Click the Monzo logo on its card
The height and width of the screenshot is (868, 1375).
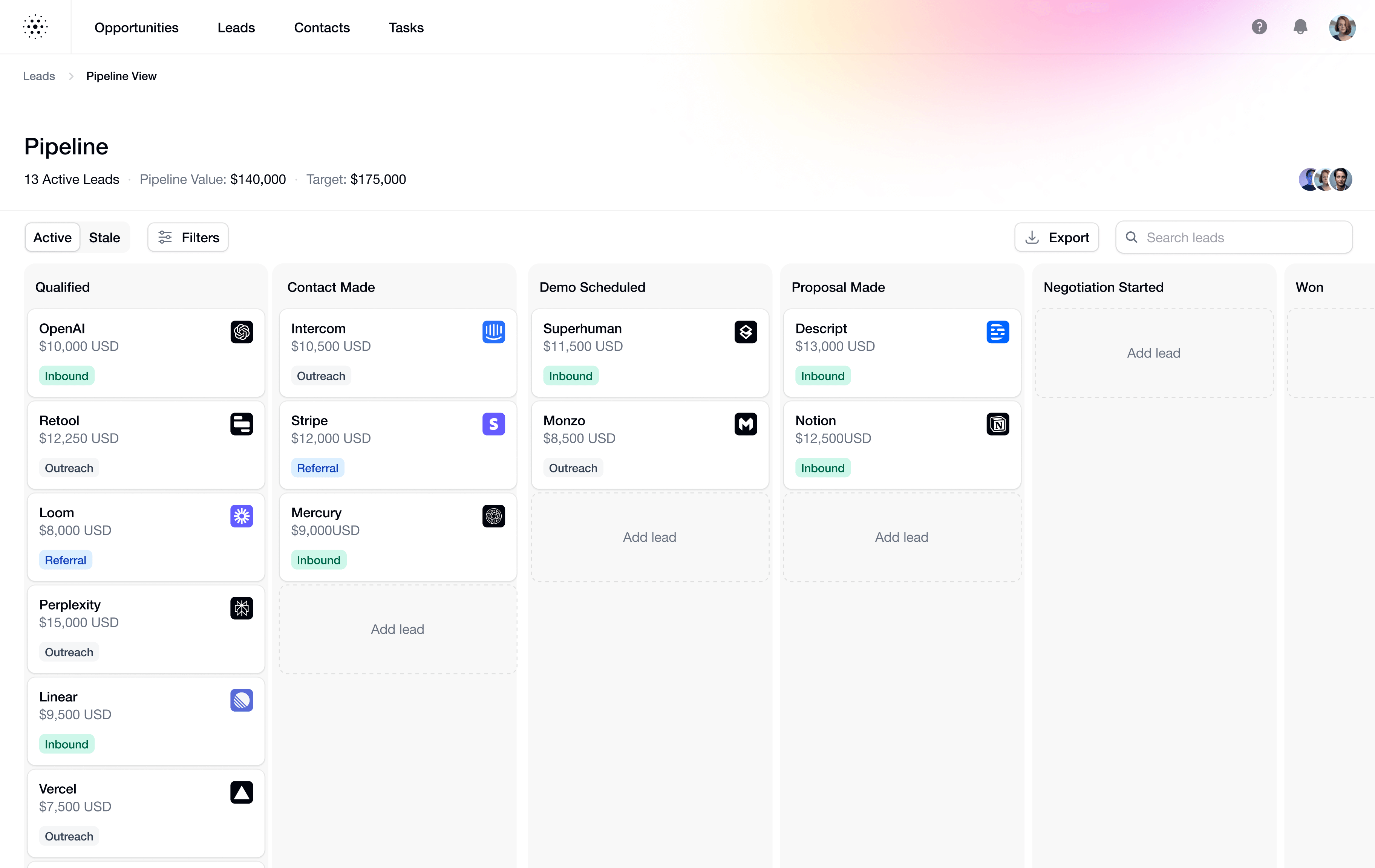pyautogui.click(x=745, y=424)
